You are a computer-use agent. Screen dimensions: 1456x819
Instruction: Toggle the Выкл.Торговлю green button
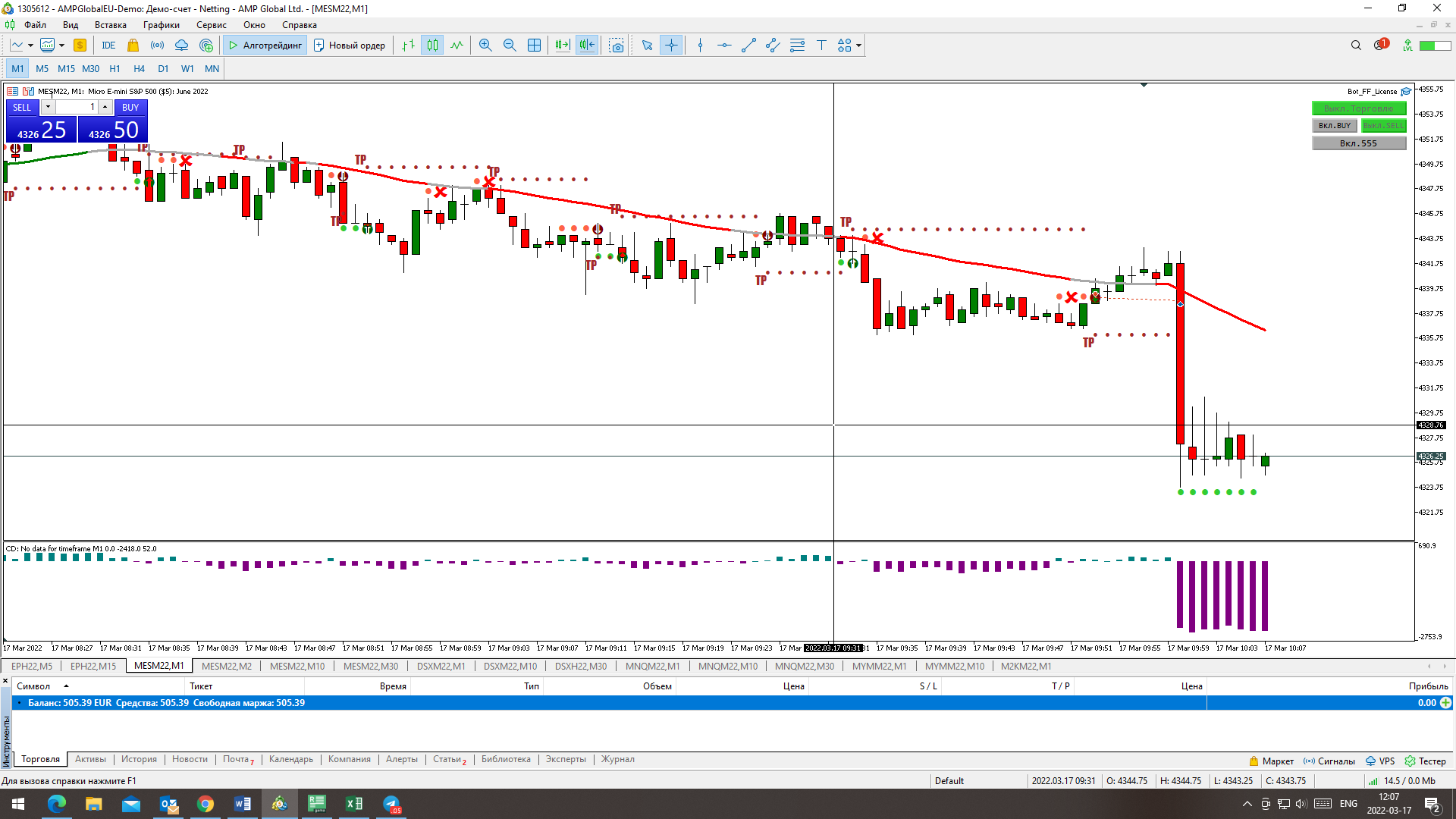[1358, 108]
